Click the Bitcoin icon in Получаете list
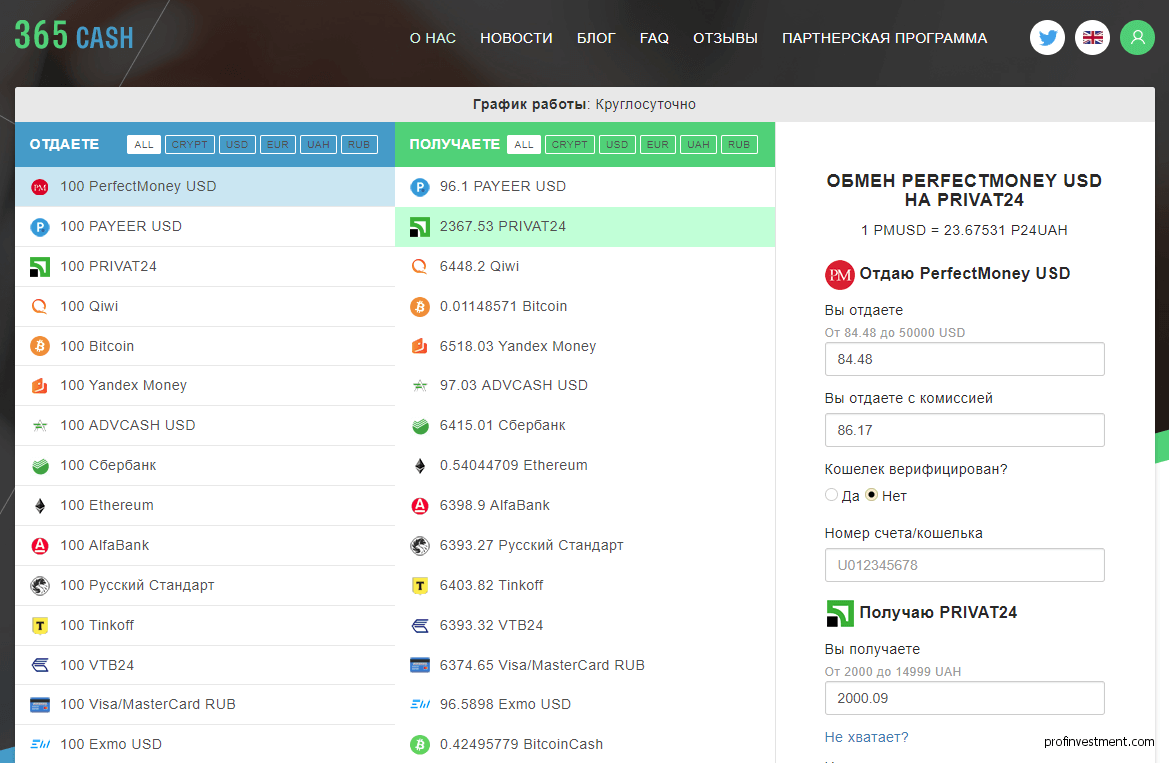Image resolution: width=1169 pixels, height=763 pixels. [420, 306]
